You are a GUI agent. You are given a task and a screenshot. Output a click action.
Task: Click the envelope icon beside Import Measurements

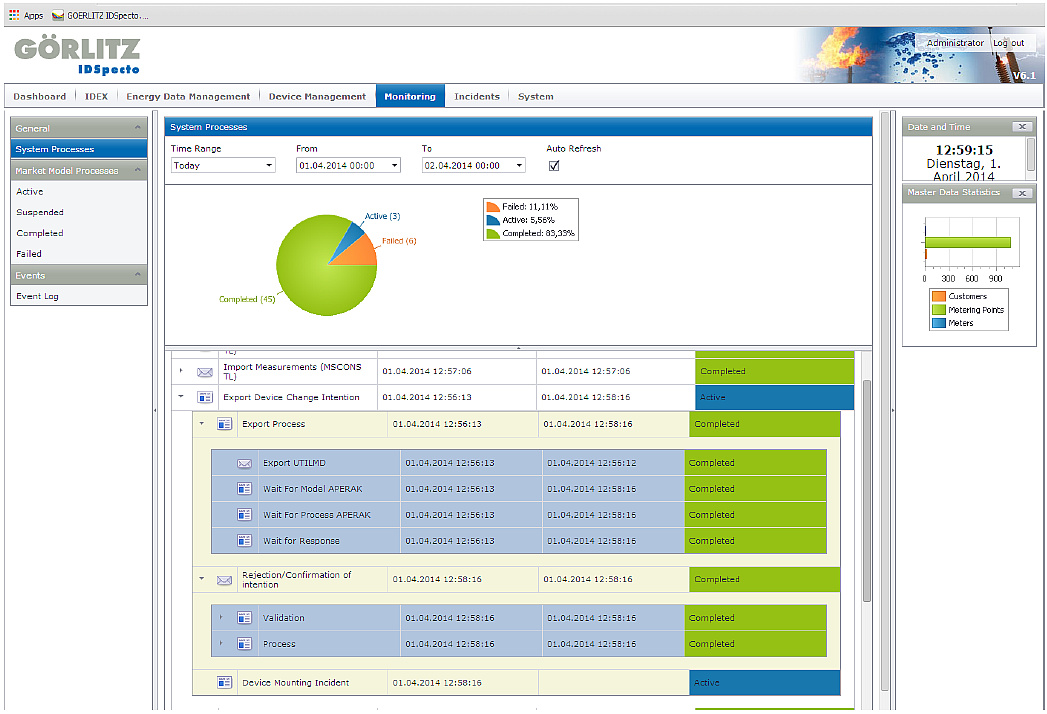(x=205, y=372)
